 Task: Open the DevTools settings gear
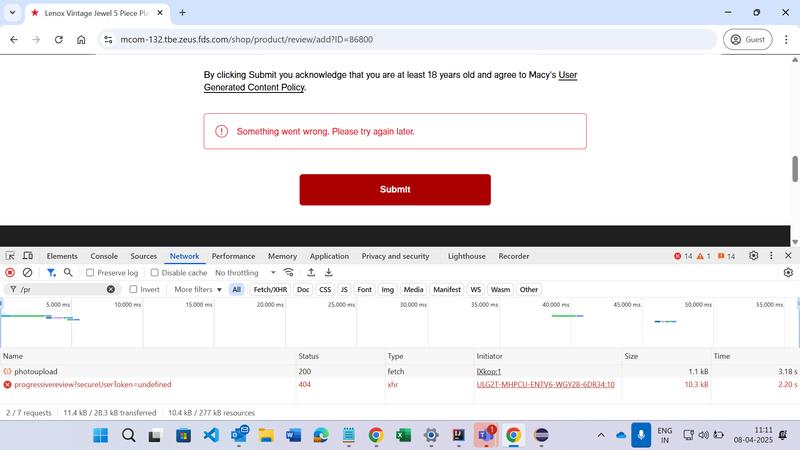click(x=754, y=256)
